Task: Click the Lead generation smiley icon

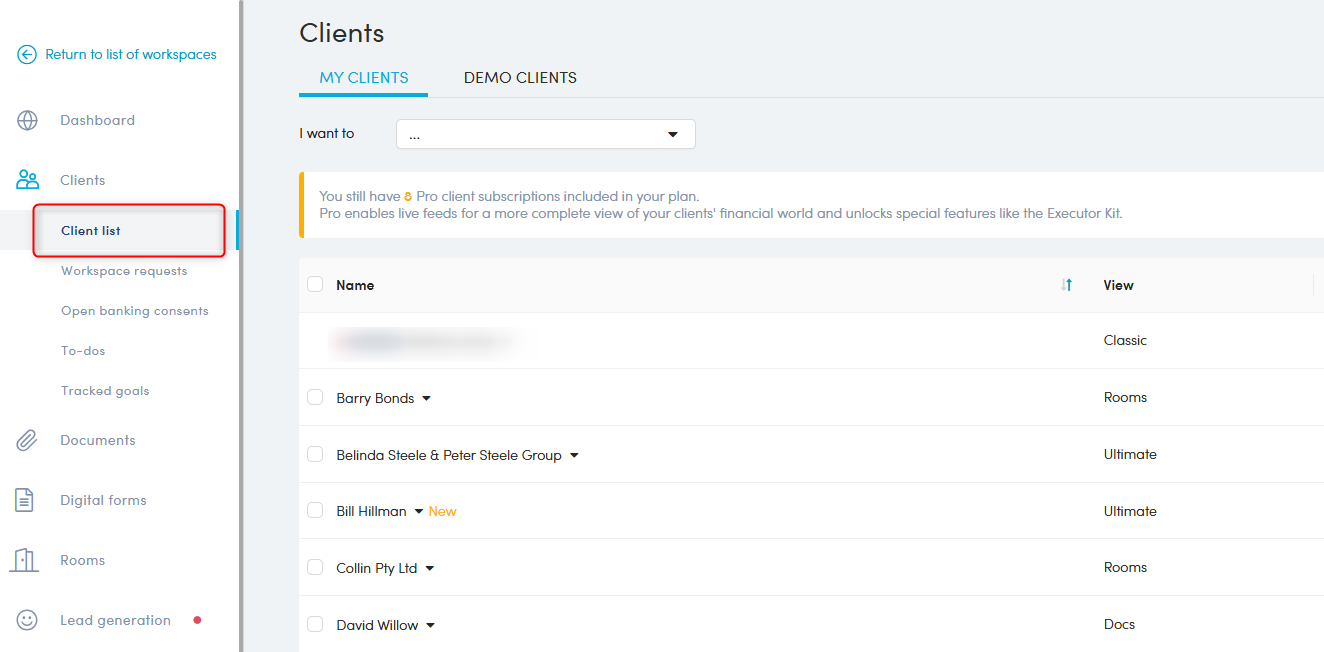Action: 27,620
